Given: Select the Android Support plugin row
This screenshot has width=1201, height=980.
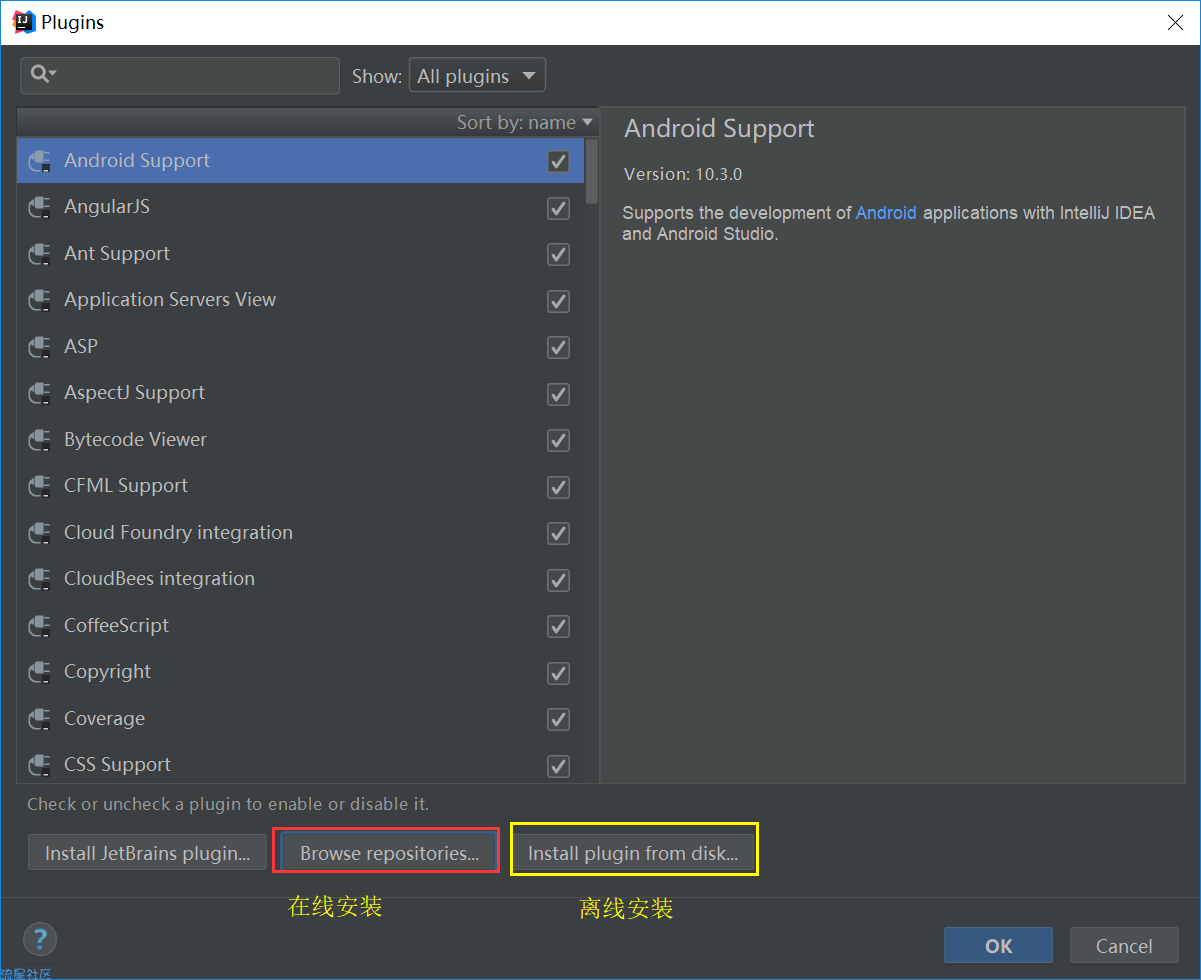Looking at the screenshot, I should click(300, 161).
